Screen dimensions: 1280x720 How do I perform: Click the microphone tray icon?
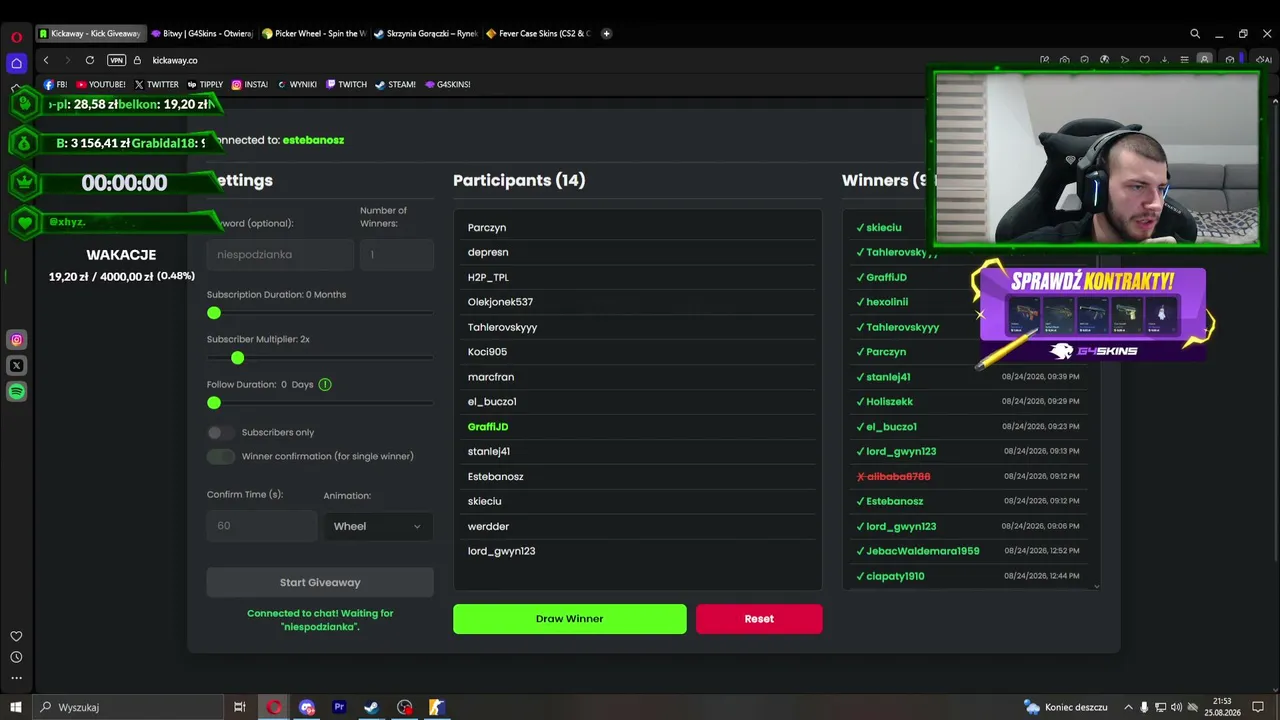coord(1145,707)
